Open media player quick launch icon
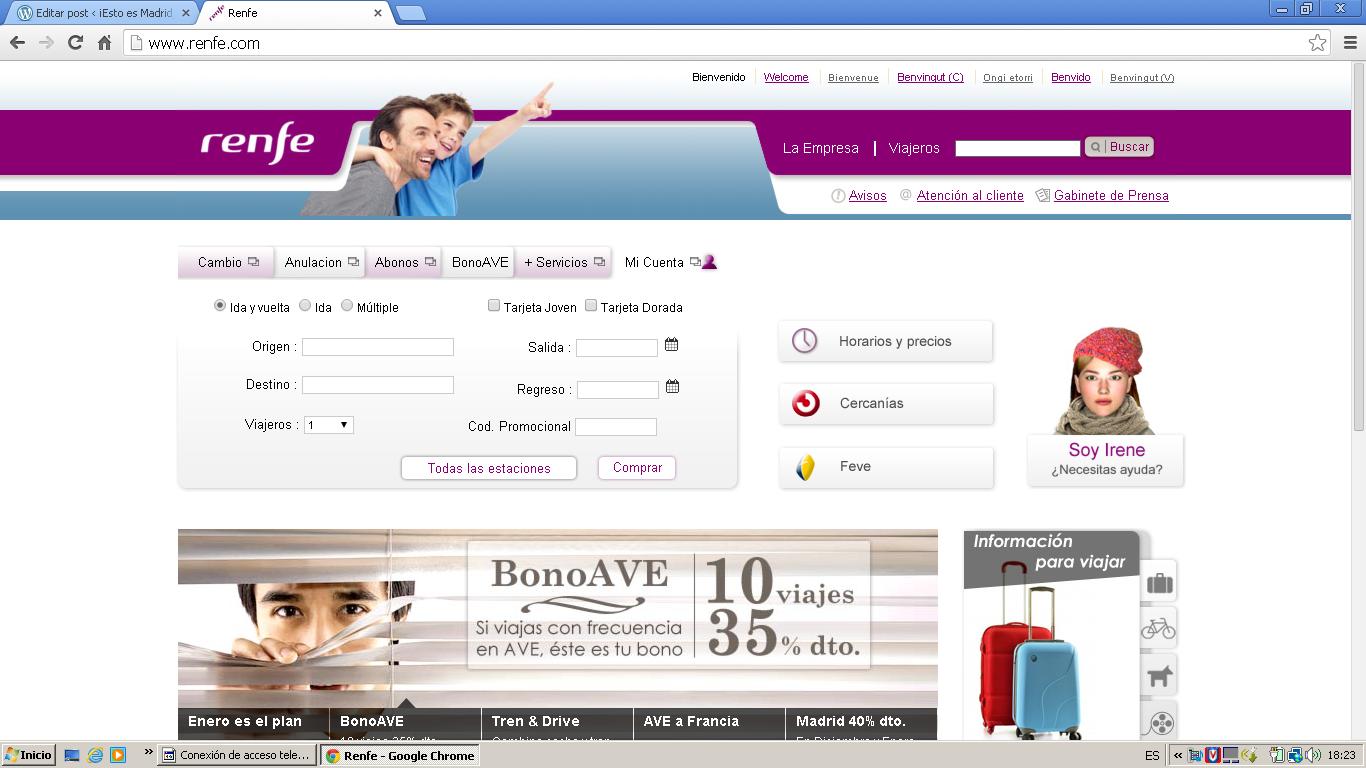Image resolution: width=1366 pixels, height=768 pixels. [118, 755]
